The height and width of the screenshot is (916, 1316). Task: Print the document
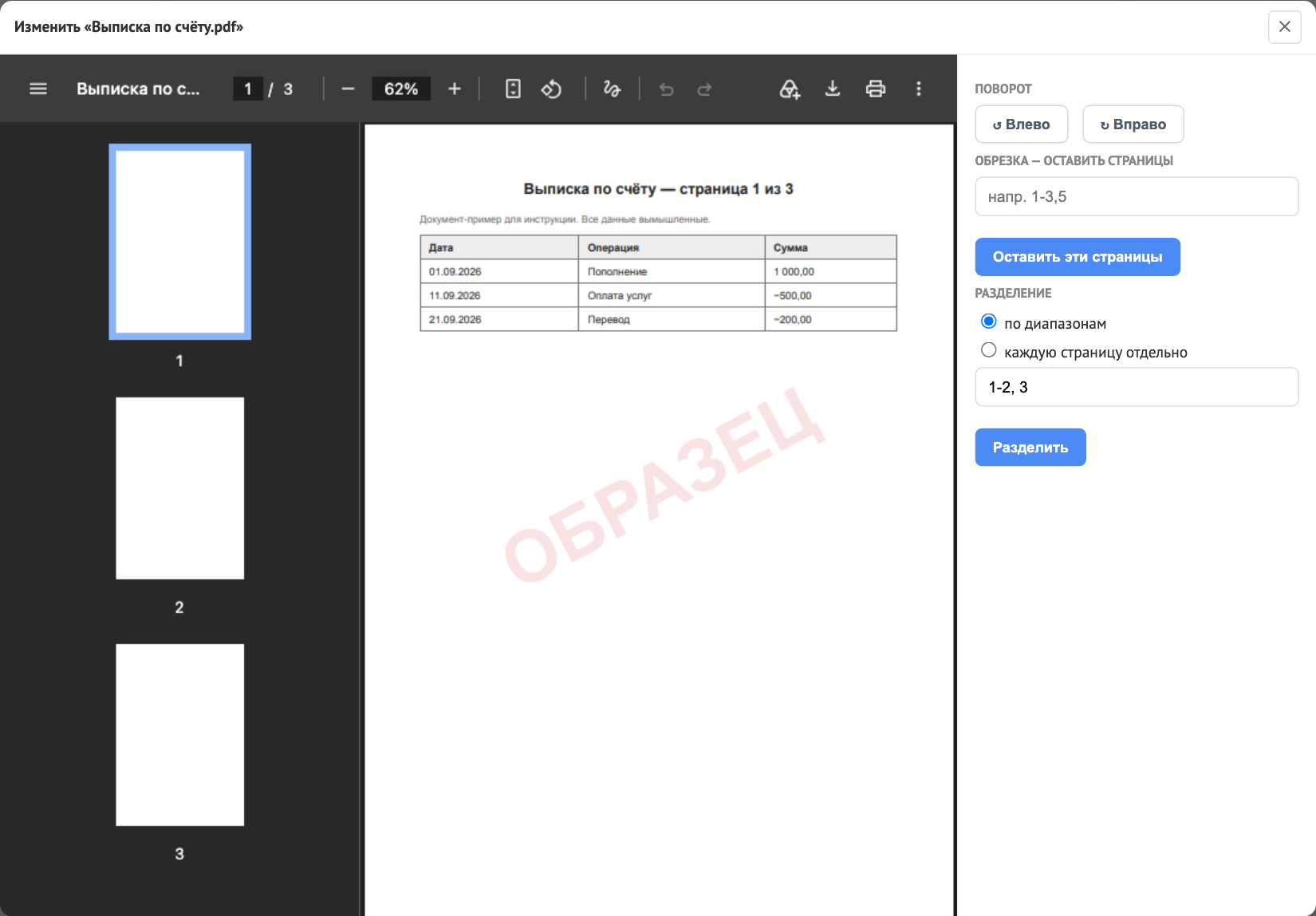coord(876,89)
